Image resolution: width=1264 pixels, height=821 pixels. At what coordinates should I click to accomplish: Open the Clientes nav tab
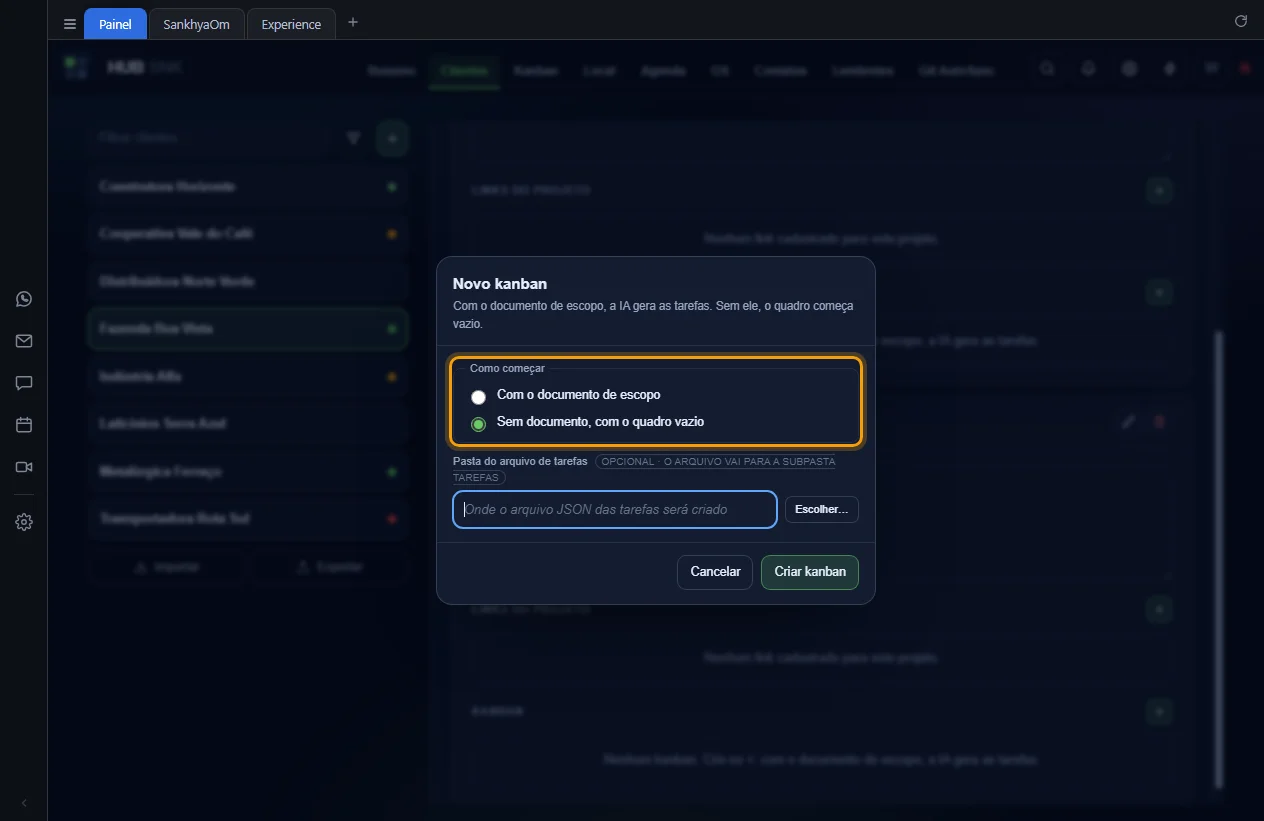pos(464,71)
